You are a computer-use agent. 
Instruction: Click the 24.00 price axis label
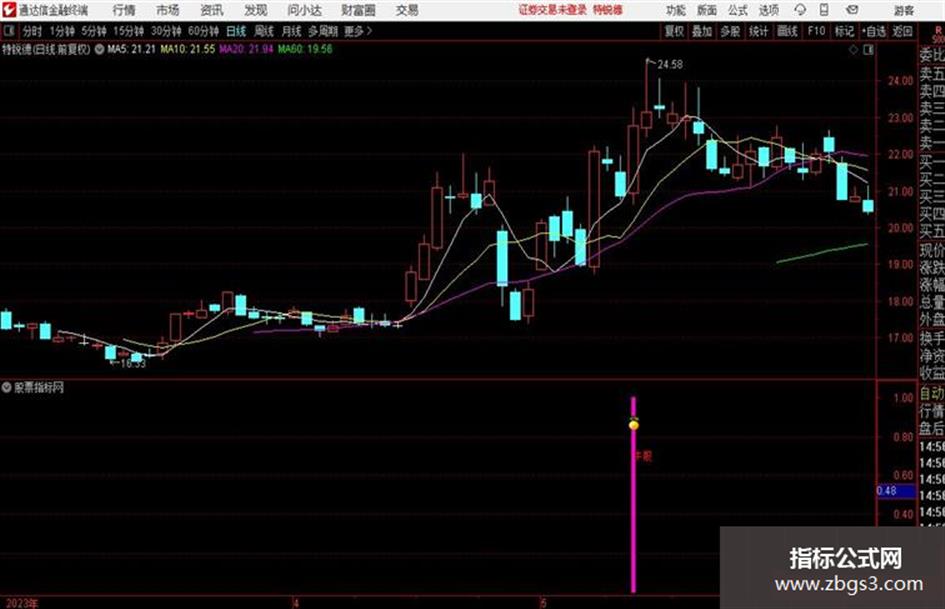(x=900, y=81)
